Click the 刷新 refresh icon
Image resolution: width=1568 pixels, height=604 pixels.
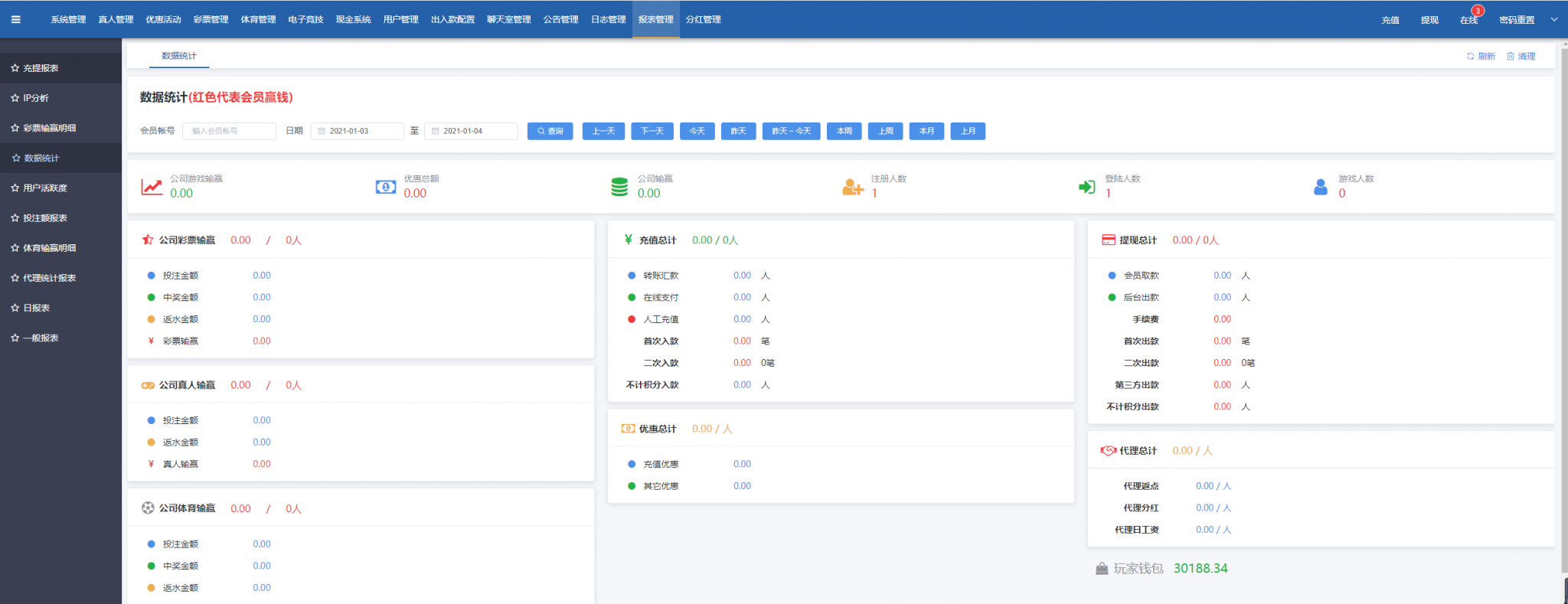[x=1470, y=56]
